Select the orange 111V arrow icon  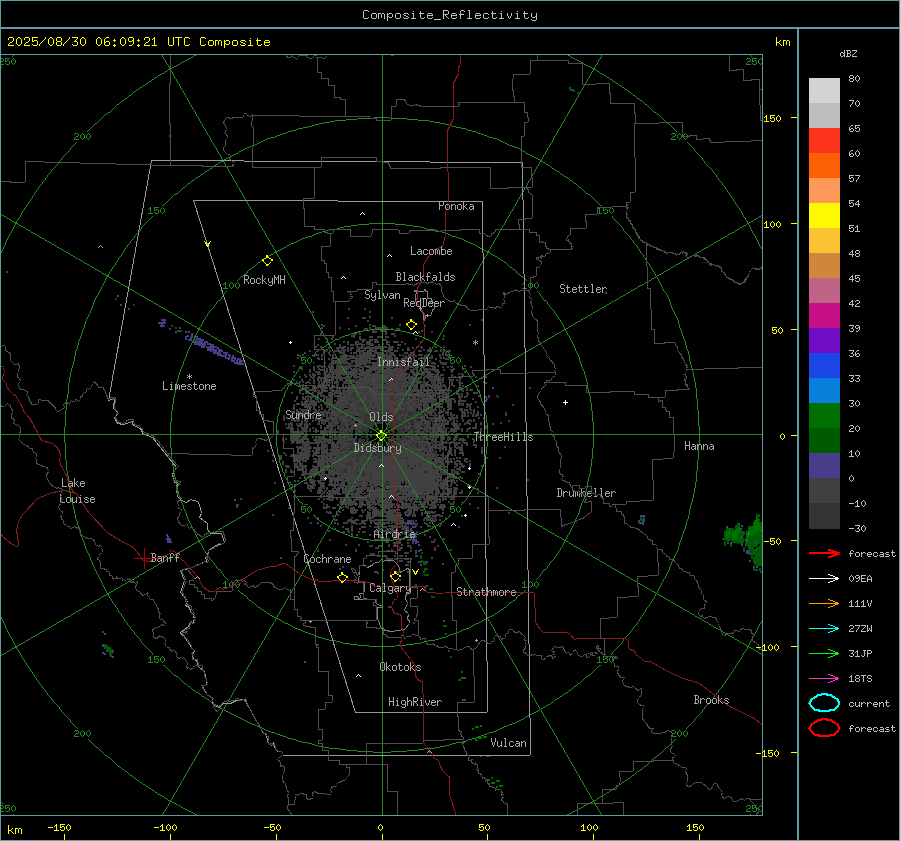[824, 603]
